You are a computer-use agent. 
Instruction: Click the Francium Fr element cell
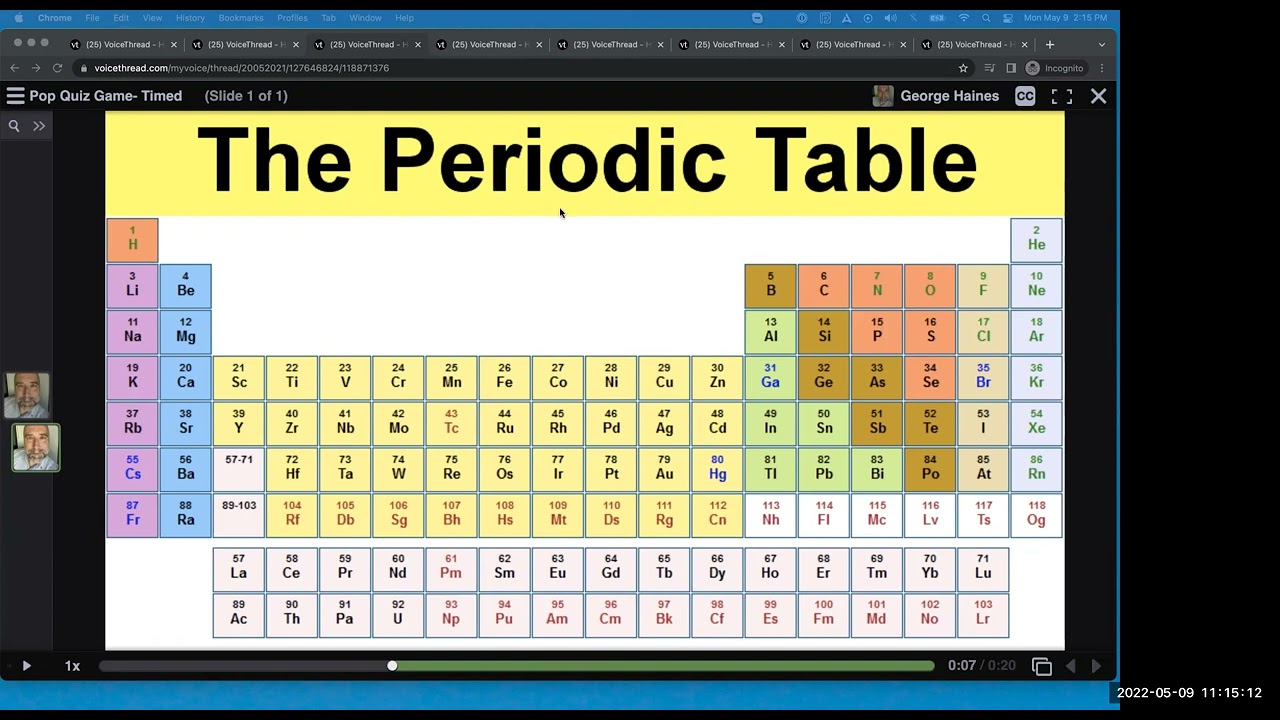(132, 516)
